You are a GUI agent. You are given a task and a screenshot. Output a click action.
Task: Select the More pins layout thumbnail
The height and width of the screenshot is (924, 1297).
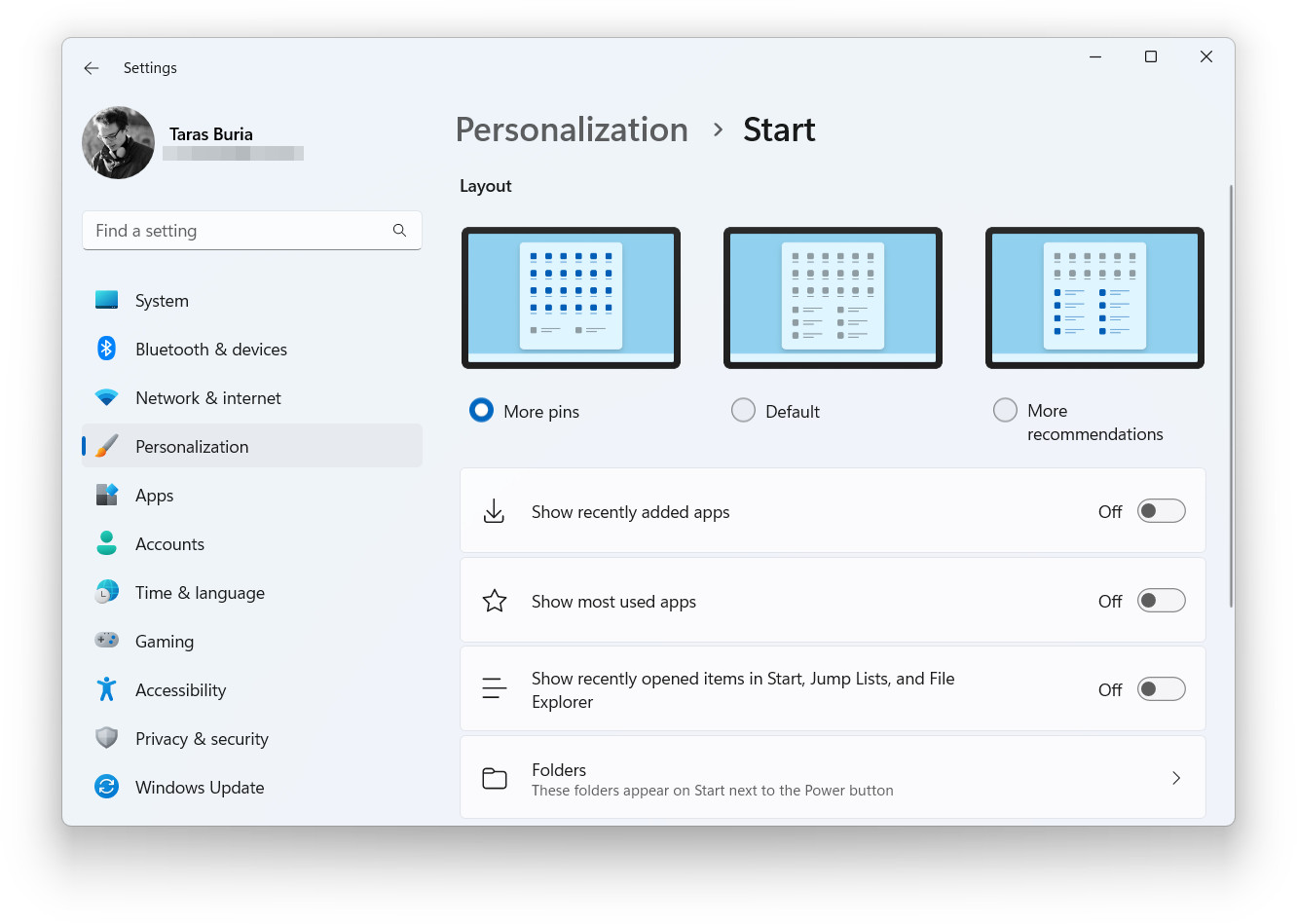(x=571, y=297)
